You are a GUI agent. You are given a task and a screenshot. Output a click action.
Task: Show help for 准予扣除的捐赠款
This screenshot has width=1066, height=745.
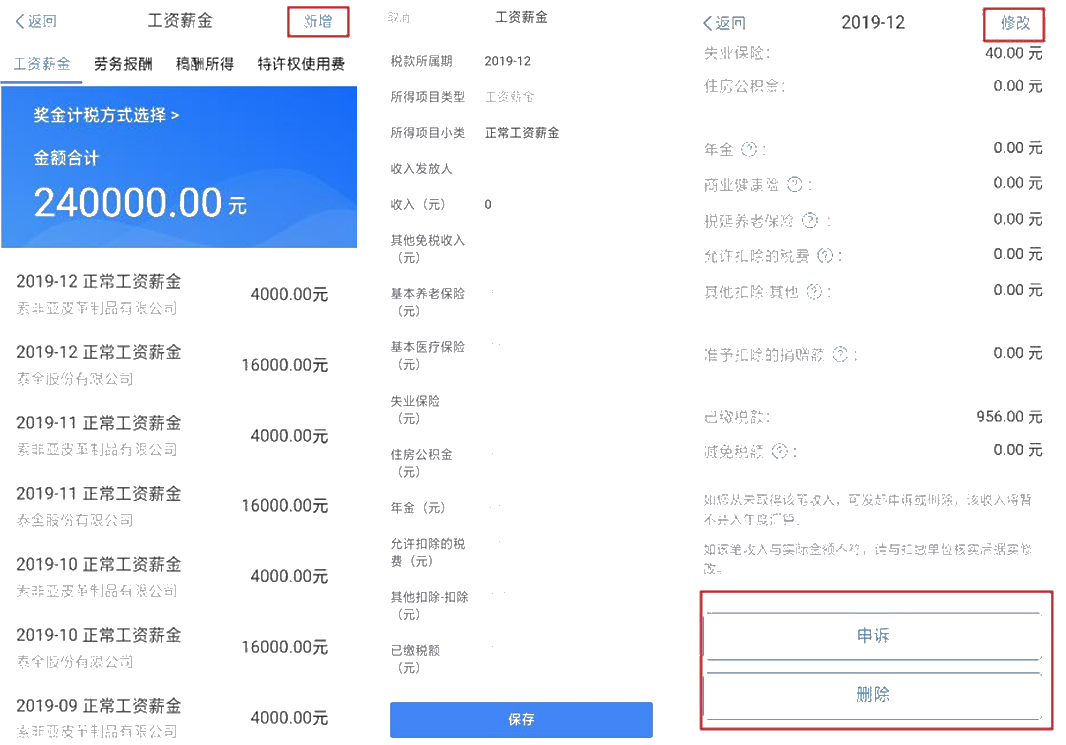[x=840, y=354]
